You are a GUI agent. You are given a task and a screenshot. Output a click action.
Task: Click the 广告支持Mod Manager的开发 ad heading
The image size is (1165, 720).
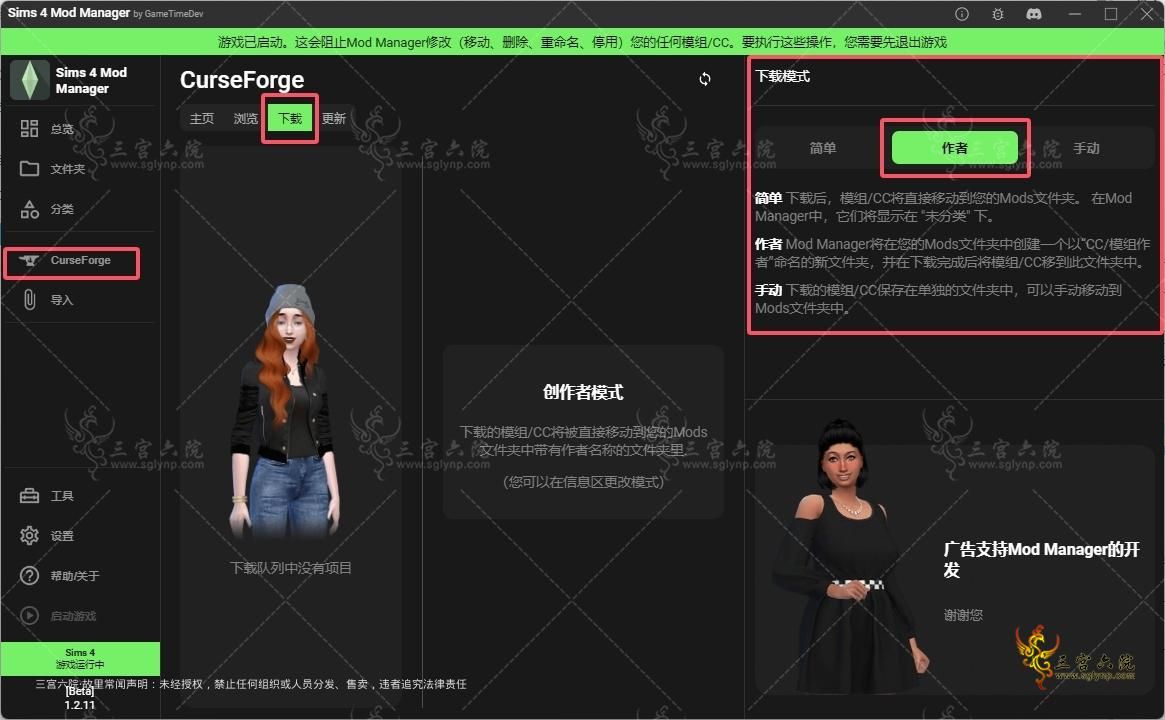coord(1042,560)
